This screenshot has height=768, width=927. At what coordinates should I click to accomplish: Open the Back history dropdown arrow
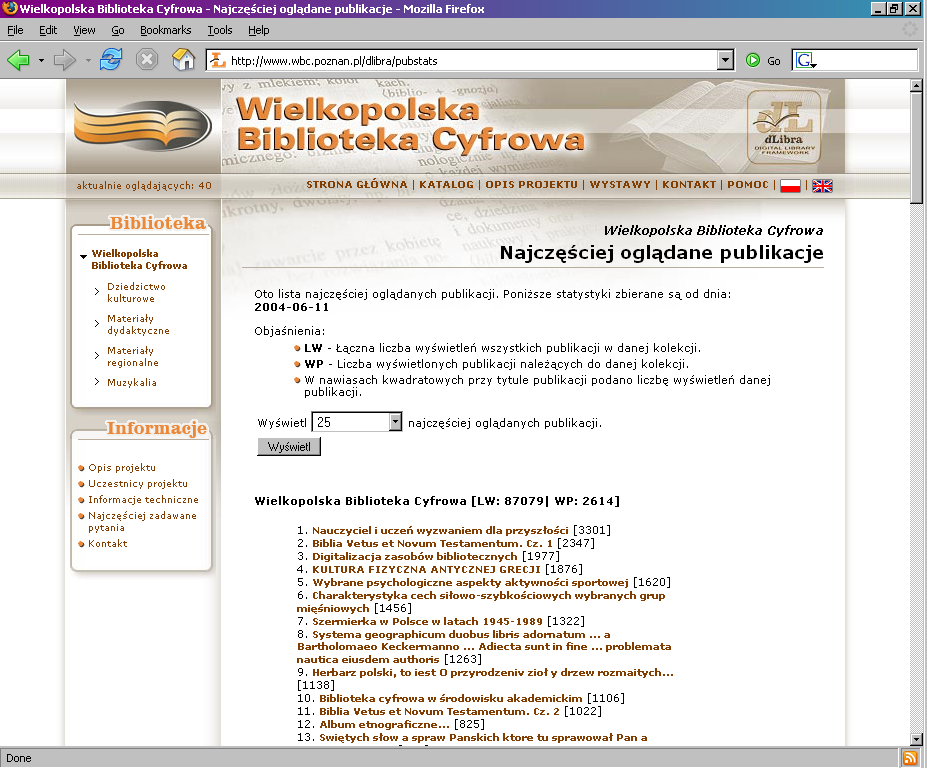(x=41, y=60)
